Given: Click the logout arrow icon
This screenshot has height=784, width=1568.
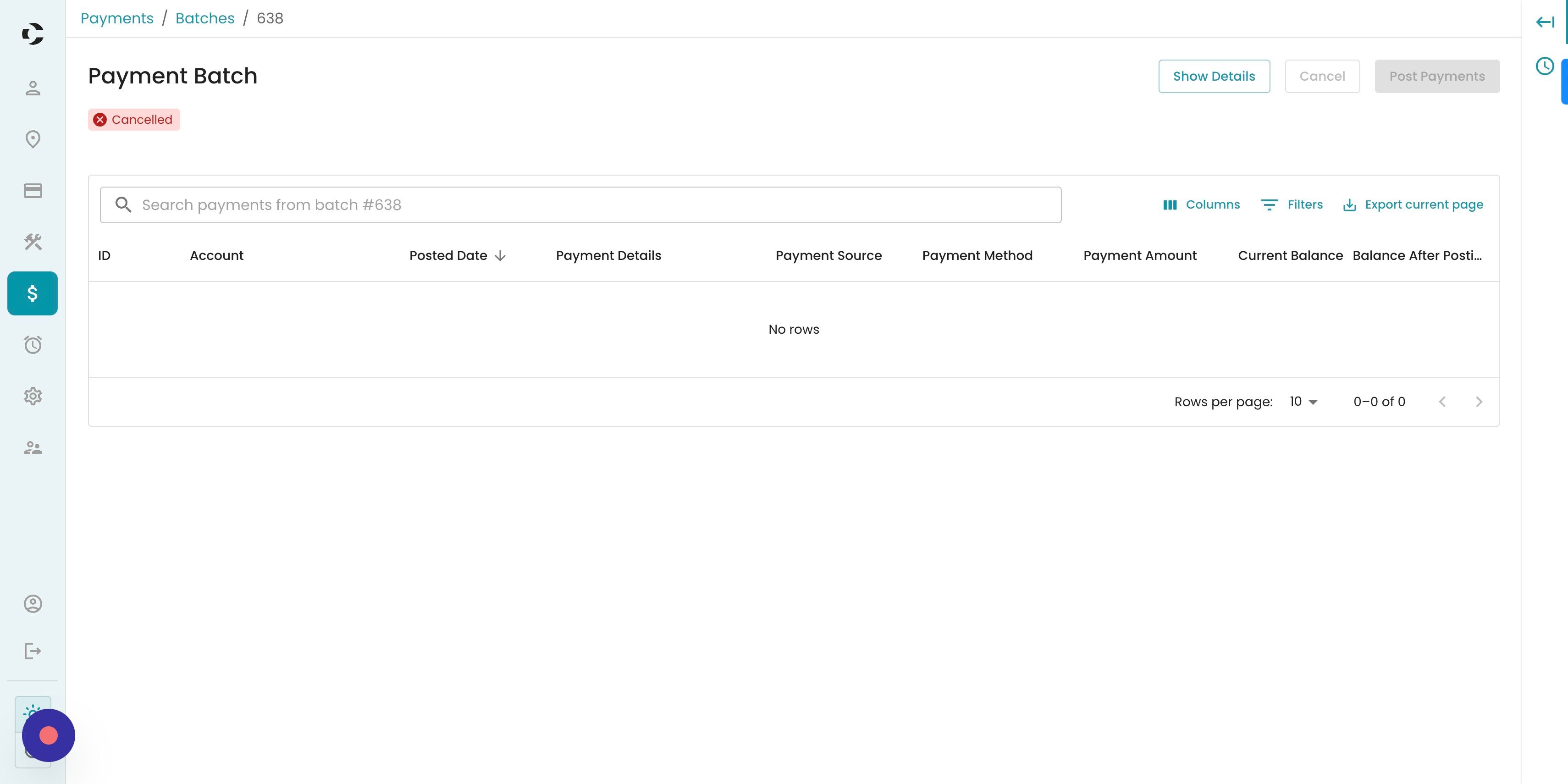Looking at the screenshot, I should pos(33,651).
